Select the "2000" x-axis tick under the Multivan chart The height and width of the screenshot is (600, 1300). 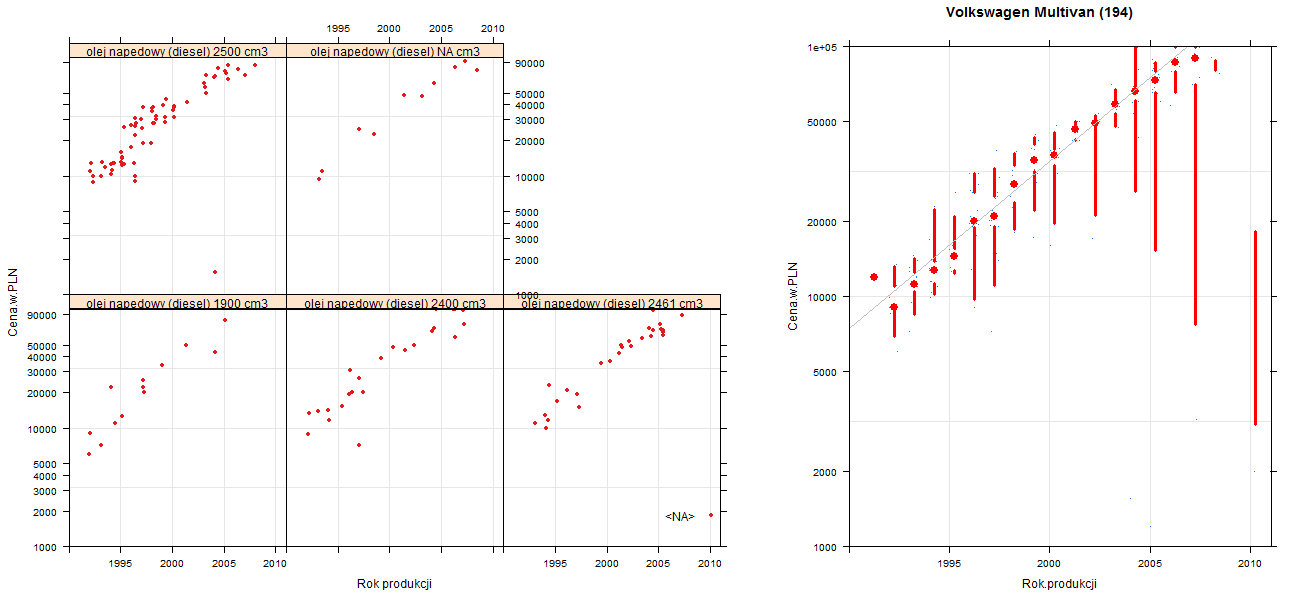[1048, 563]
